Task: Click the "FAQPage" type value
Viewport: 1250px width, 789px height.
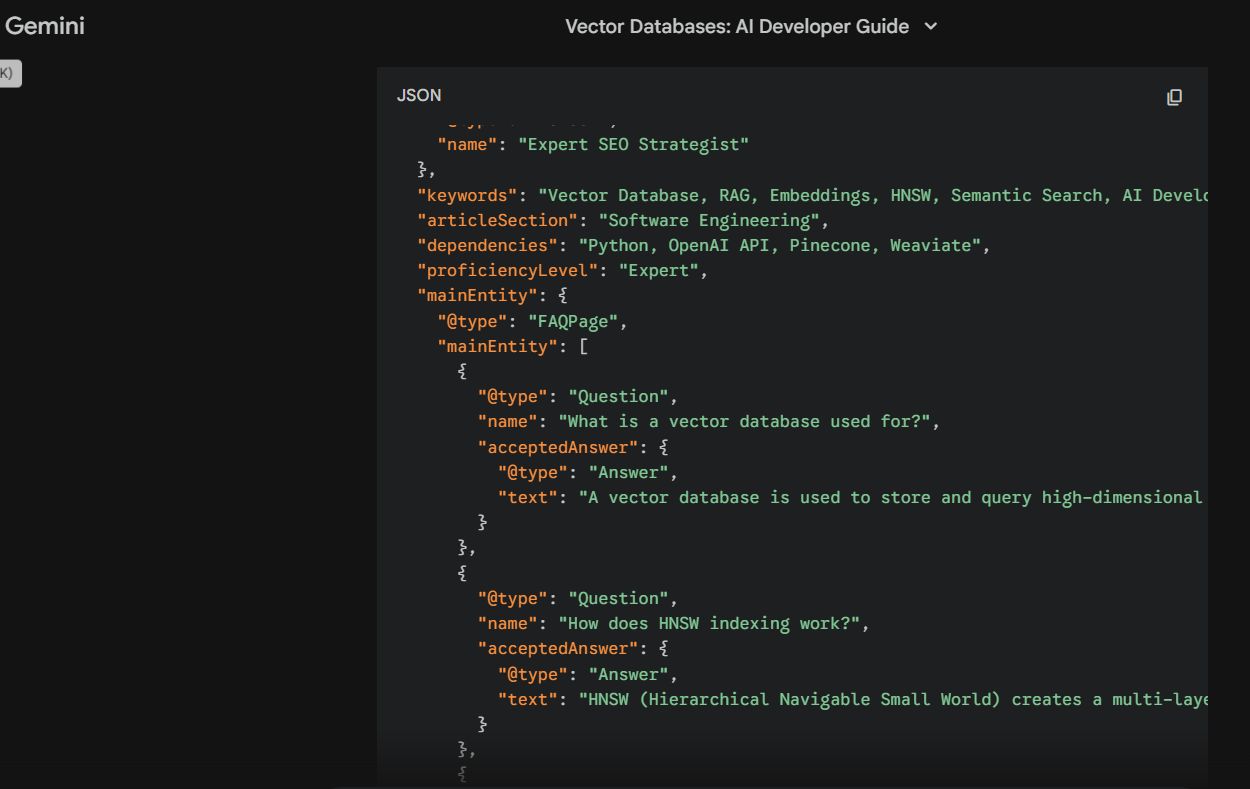Action: tap(577, 321)
